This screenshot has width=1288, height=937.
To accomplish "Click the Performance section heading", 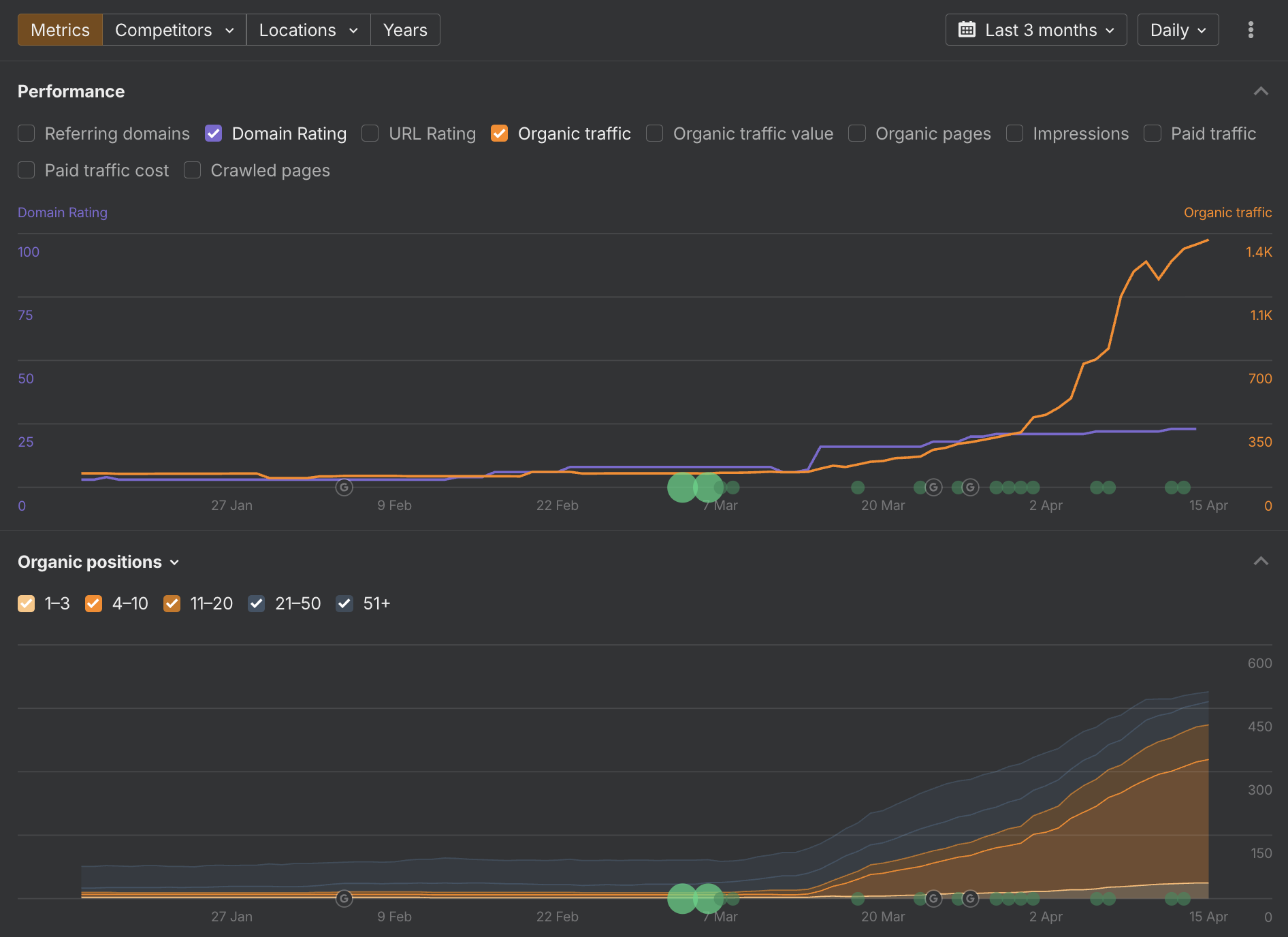I will [x=71, y=91].
